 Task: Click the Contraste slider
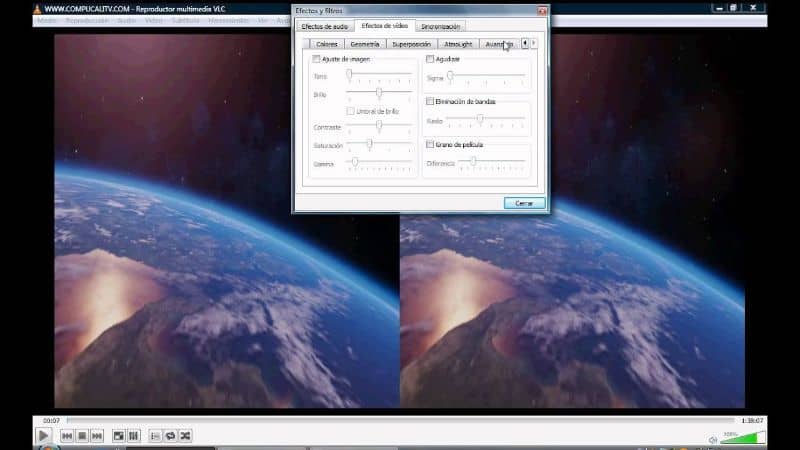click(379, 127)
